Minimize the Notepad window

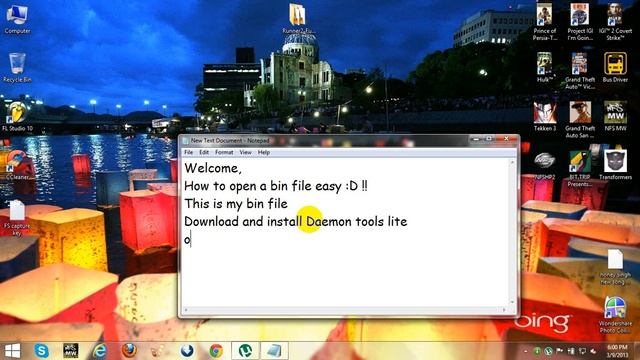[476, 139]
